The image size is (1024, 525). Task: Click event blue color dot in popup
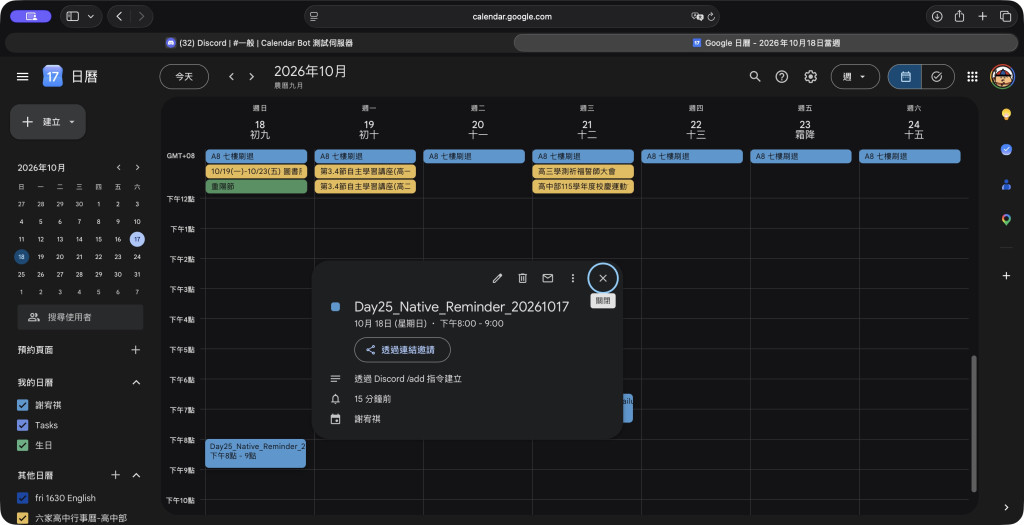336,306
